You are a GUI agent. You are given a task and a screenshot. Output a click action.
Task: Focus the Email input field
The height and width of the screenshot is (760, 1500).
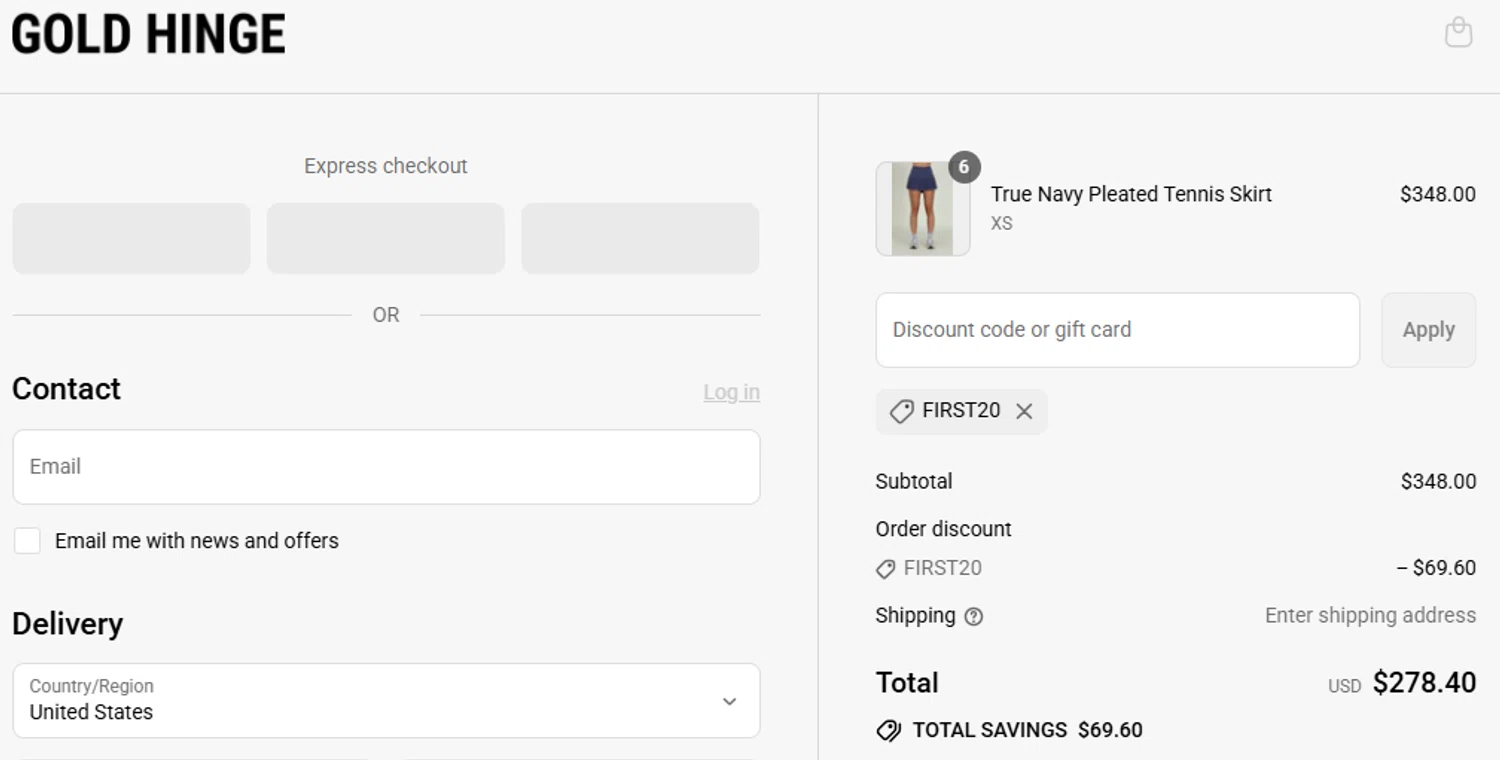(x=386, y=467)
